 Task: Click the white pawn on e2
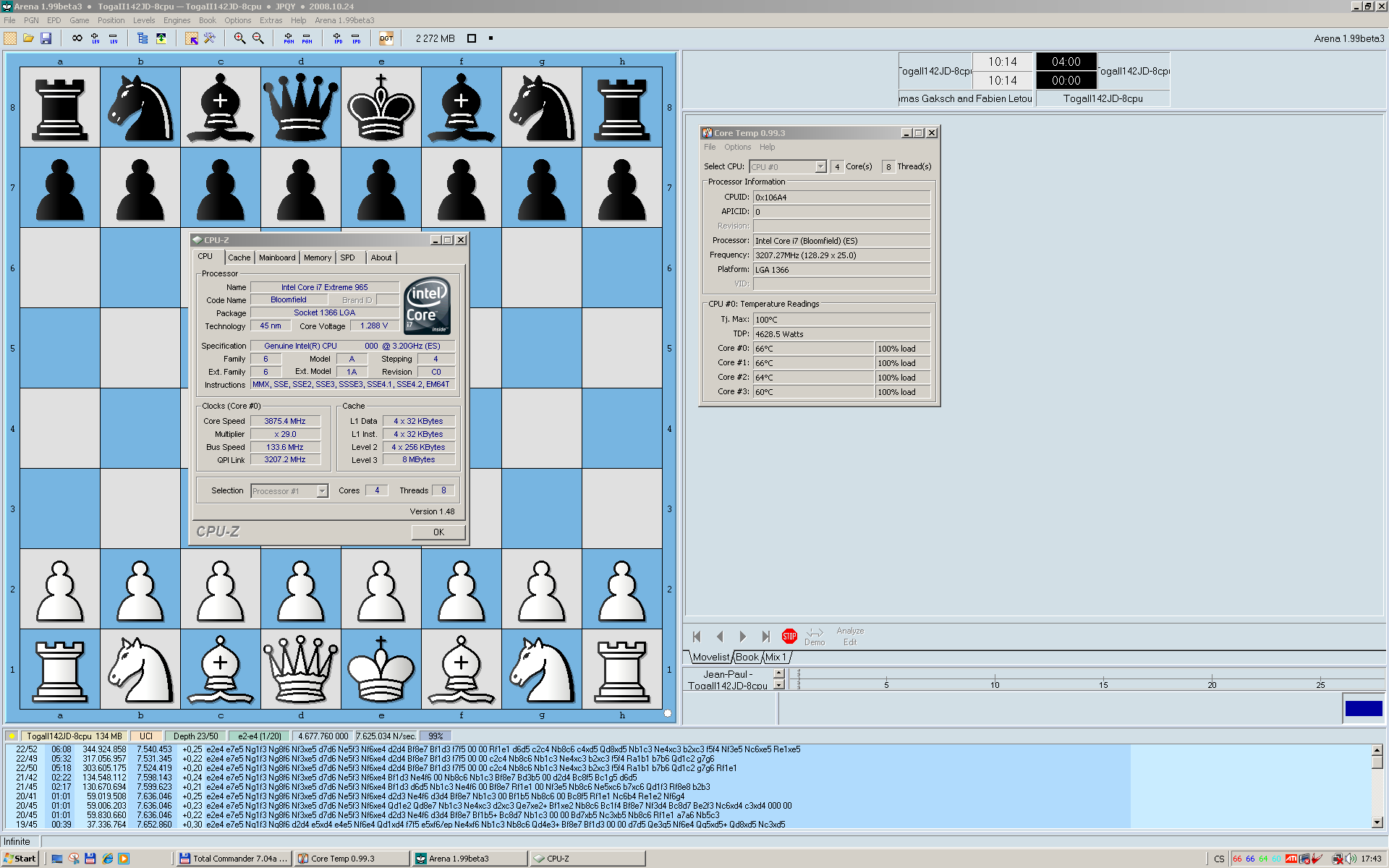click(381, 590)
